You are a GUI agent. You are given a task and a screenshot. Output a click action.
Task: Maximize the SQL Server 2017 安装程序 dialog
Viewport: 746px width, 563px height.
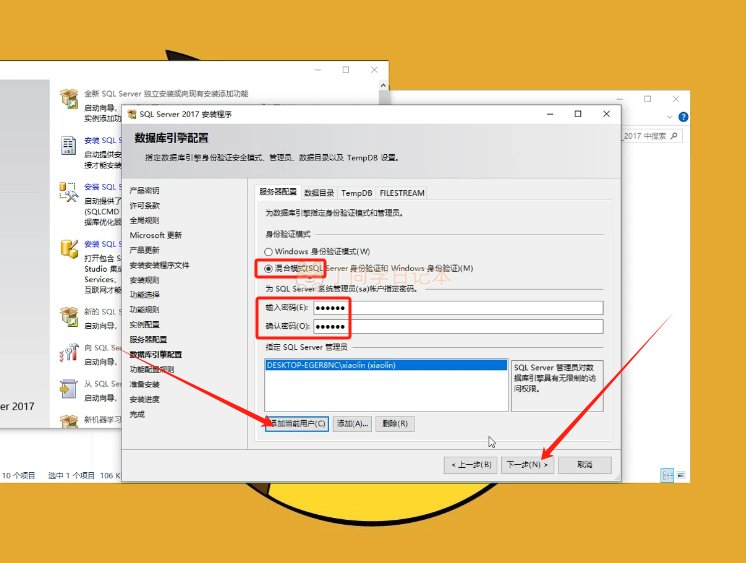click(x=578, y=114)
